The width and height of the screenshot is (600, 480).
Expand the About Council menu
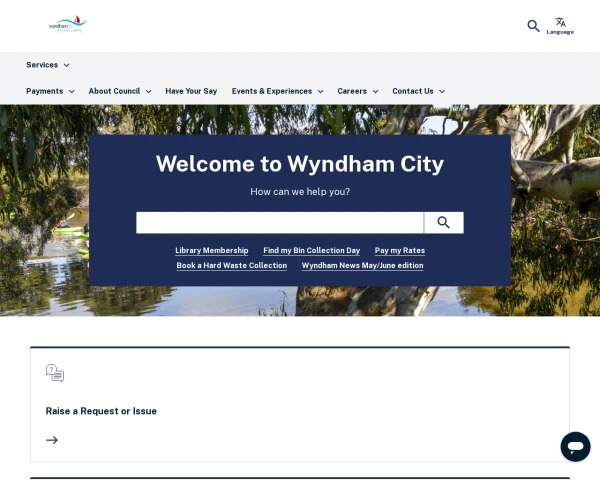pos(120,91)
